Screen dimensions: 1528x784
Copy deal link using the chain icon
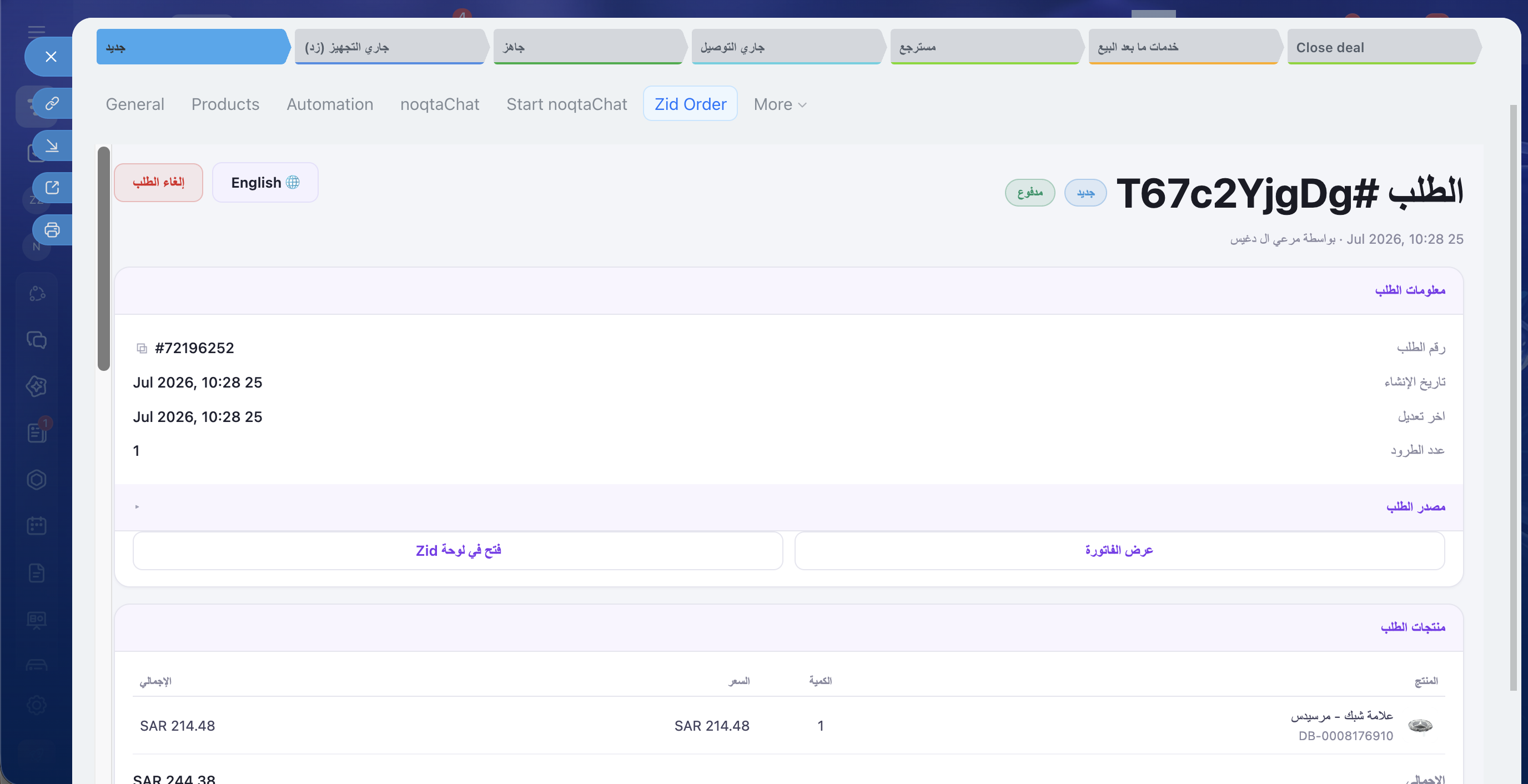52,103
